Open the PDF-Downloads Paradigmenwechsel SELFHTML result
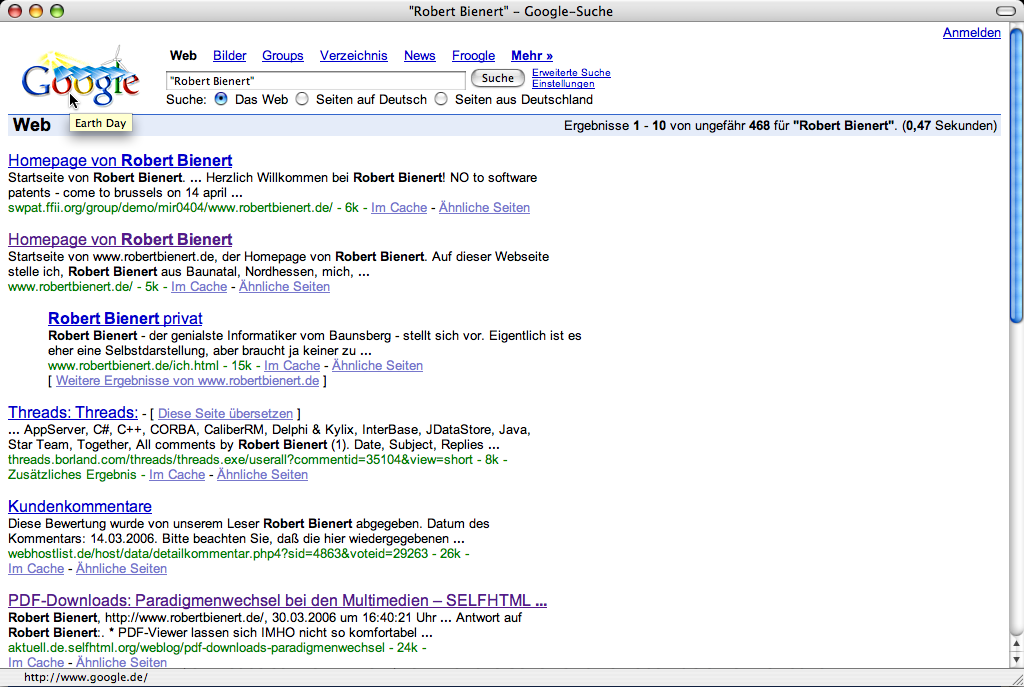 click(x=278, y=601)
